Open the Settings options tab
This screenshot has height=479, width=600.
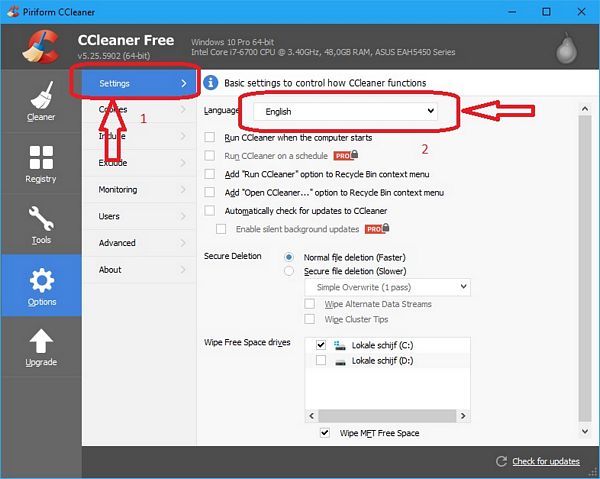pos(139,83)
